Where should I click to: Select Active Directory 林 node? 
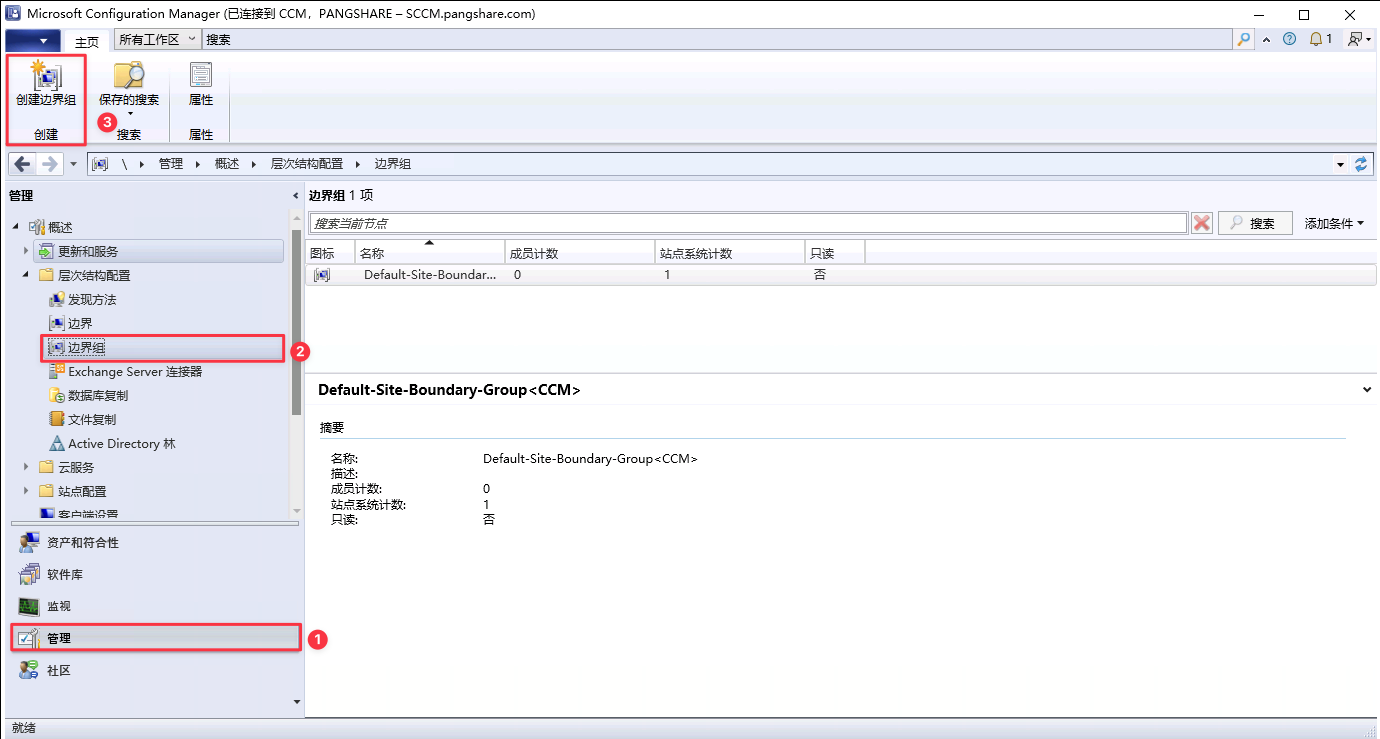(x=122, y=443)
